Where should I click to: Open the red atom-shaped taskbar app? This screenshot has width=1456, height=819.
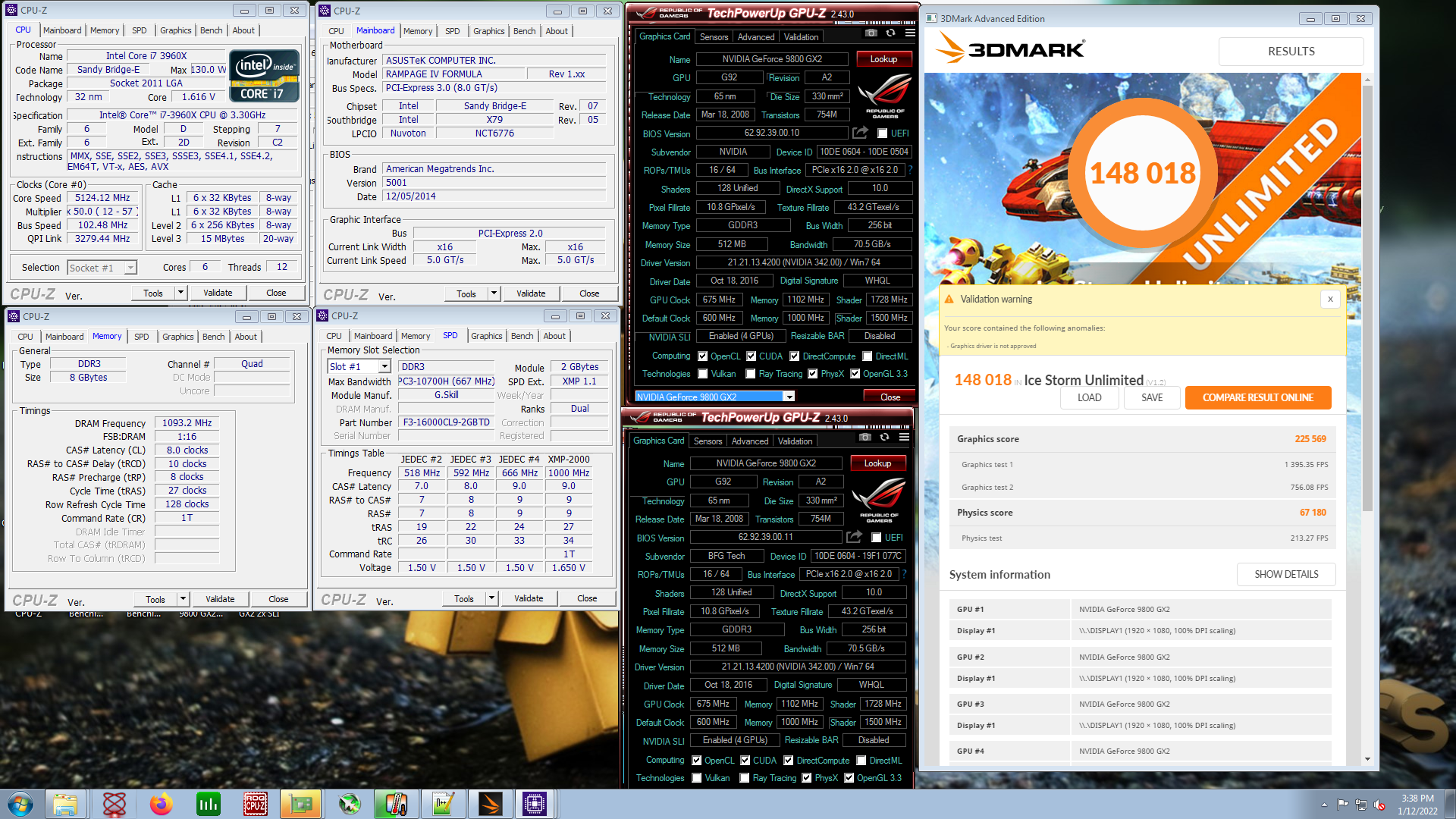(115, 804)
